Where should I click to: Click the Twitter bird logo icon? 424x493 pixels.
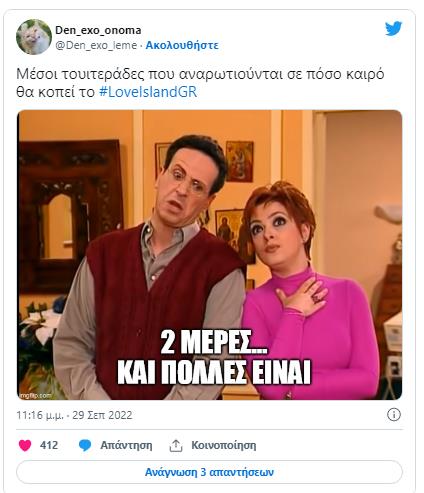[393, 29]
